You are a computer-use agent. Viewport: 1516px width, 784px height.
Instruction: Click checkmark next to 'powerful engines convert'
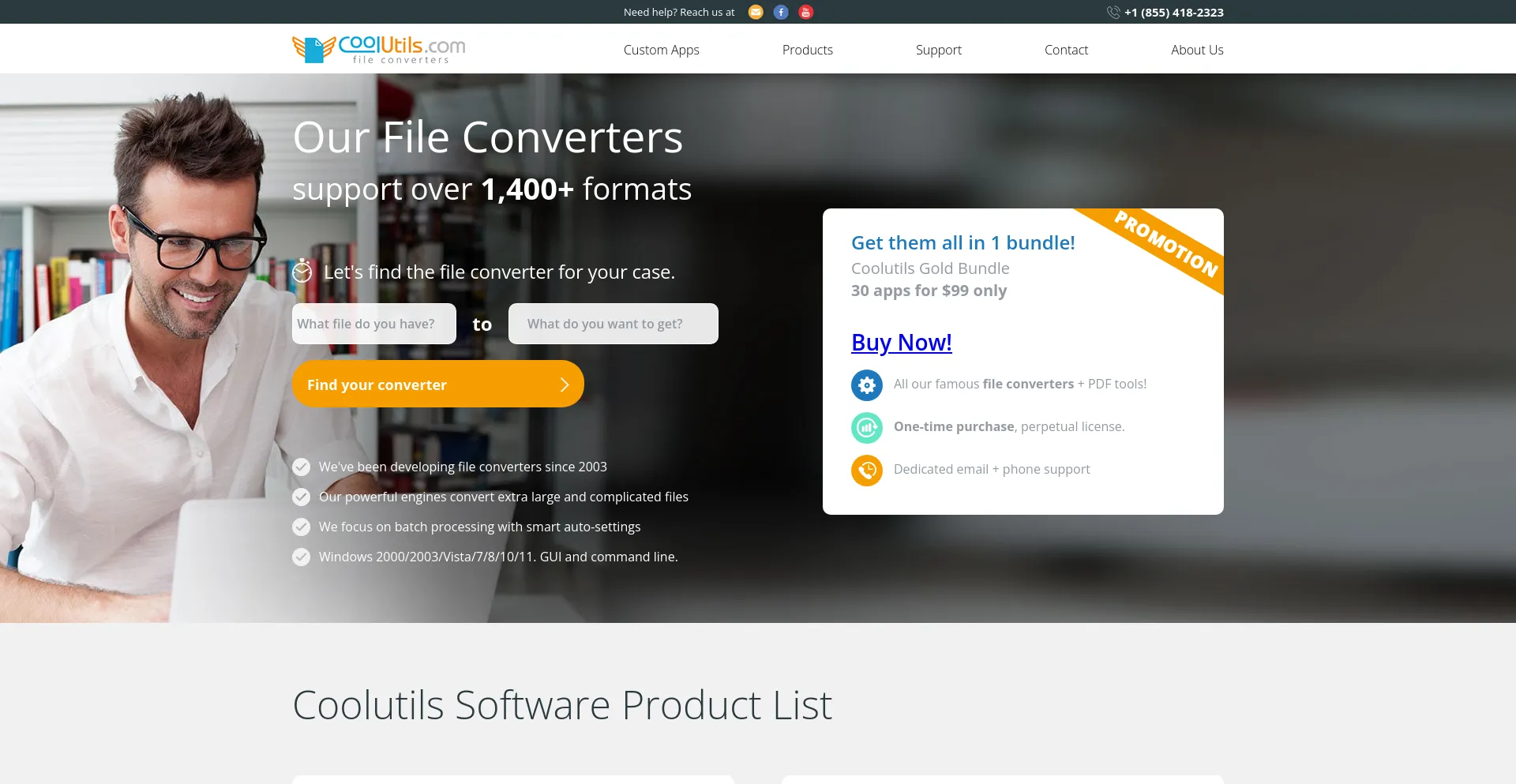(x=301, y=497)
